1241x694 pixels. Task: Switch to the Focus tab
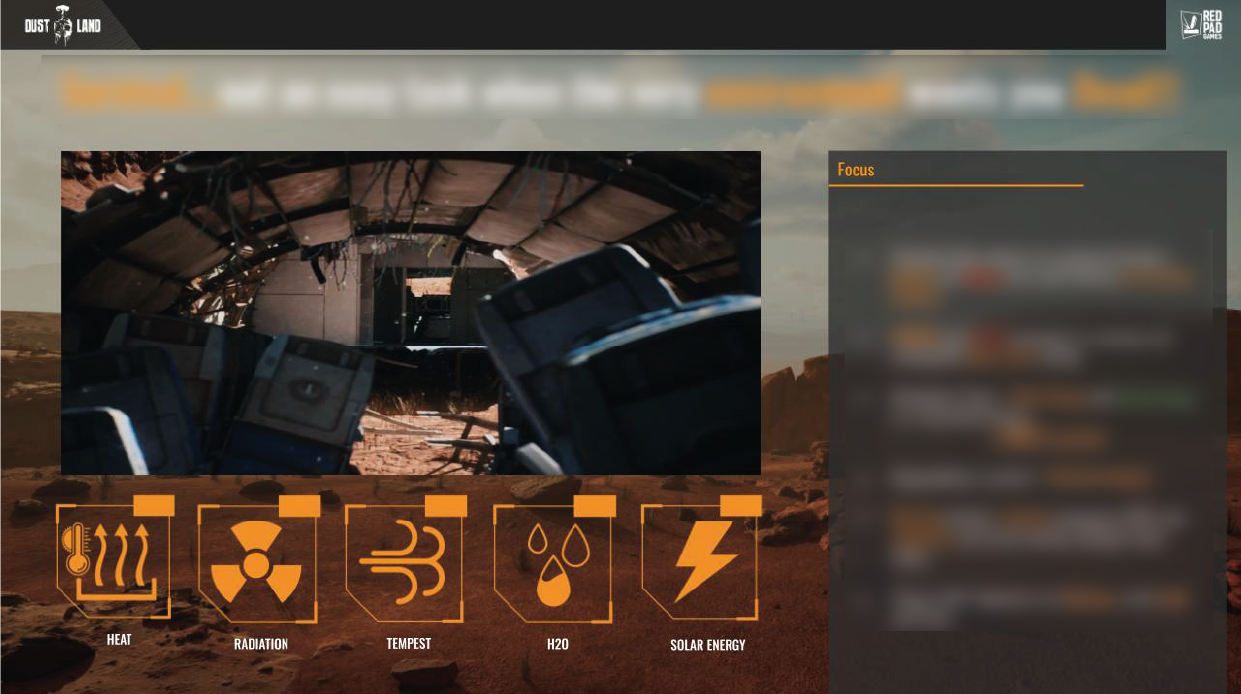coord(856,170)
